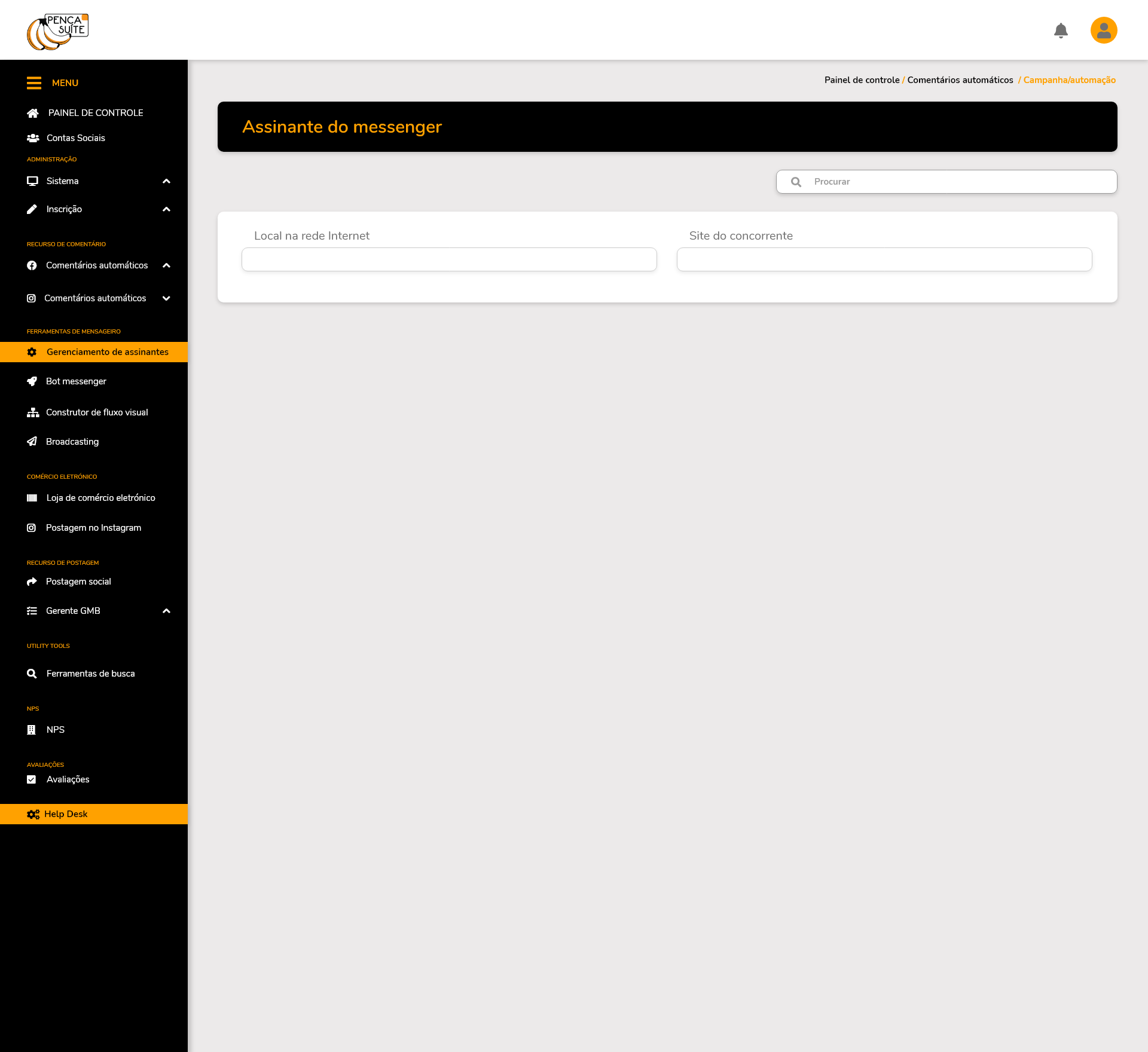Click the Penca Suite logo
The width and height of the screenshot is (1148, 1052).
point(57,32)
